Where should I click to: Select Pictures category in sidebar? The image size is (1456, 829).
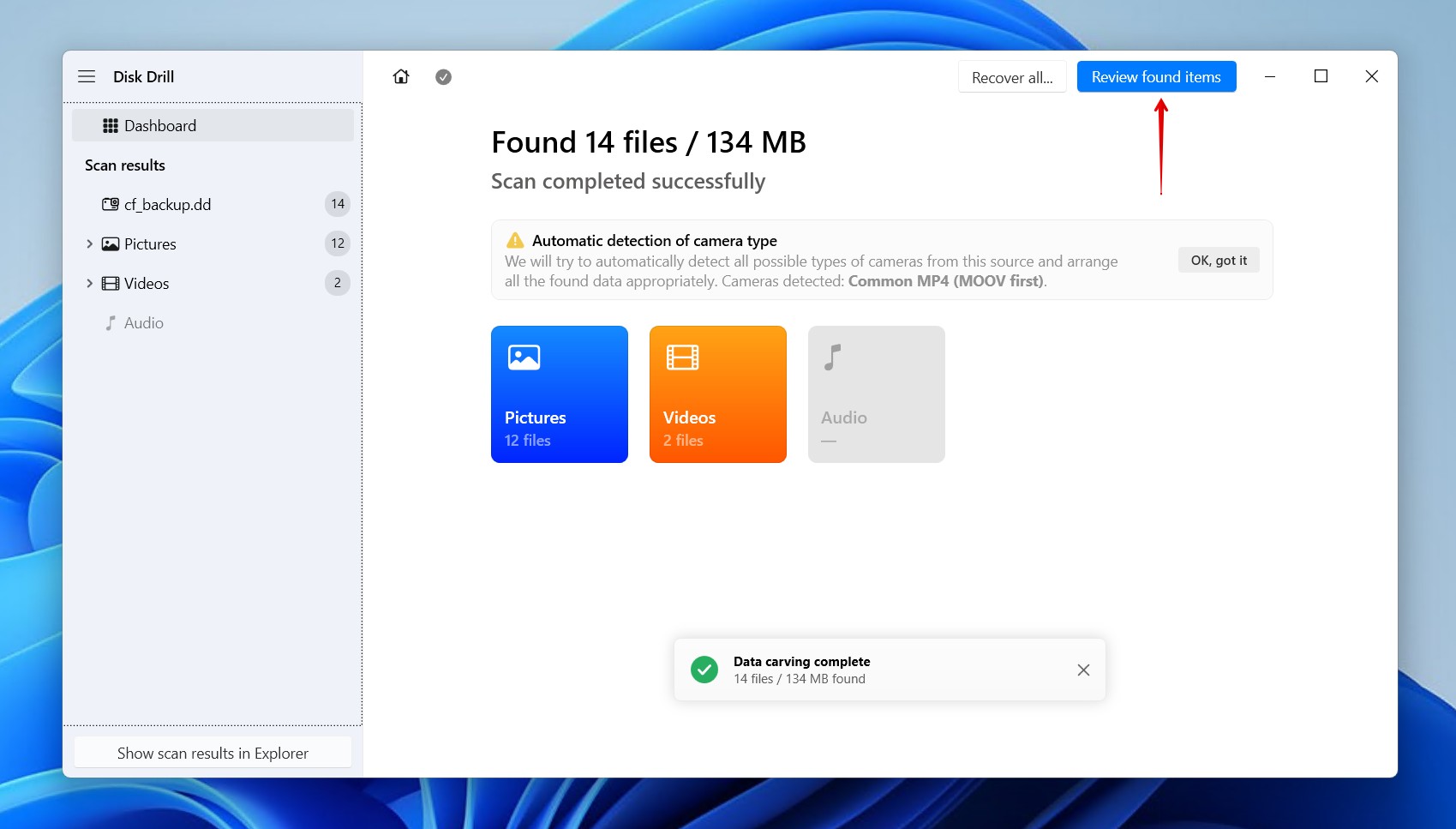coord(150,244)
